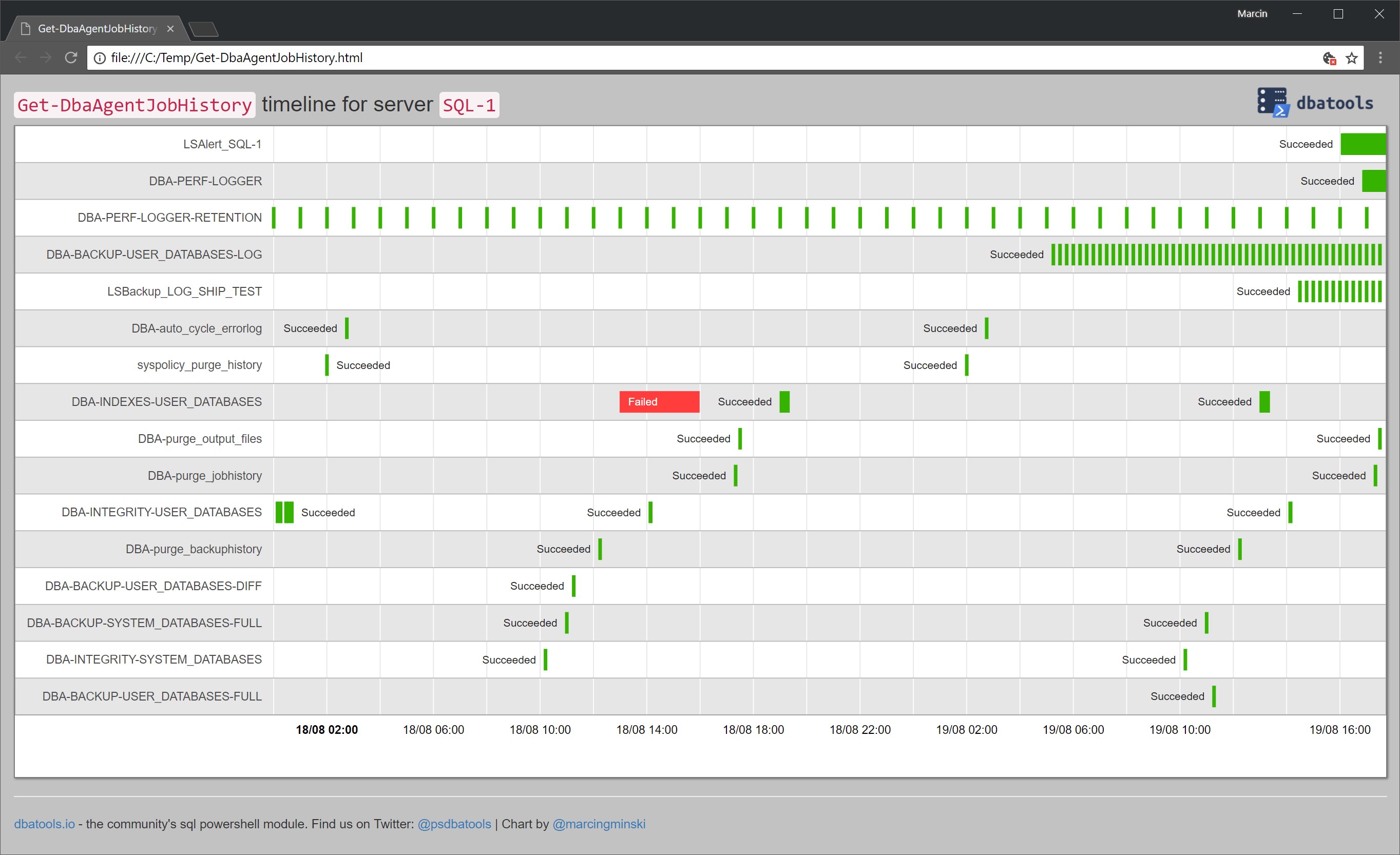
Task: Click the Marcin profile button
Action: (x=1252, y=14)
